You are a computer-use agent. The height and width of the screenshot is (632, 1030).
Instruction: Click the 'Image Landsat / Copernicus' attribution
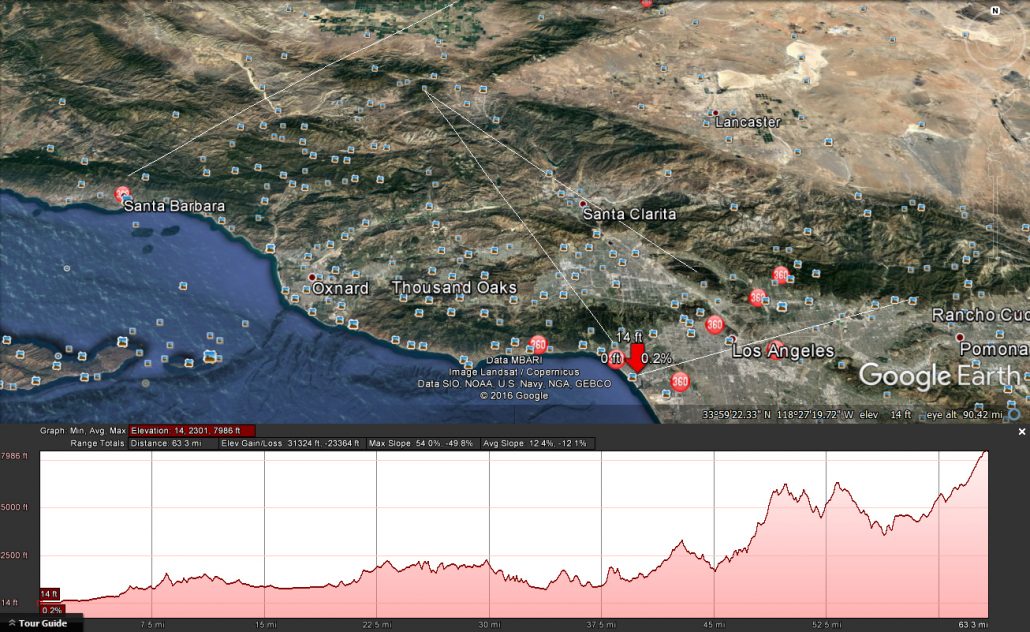click(514, 372)
